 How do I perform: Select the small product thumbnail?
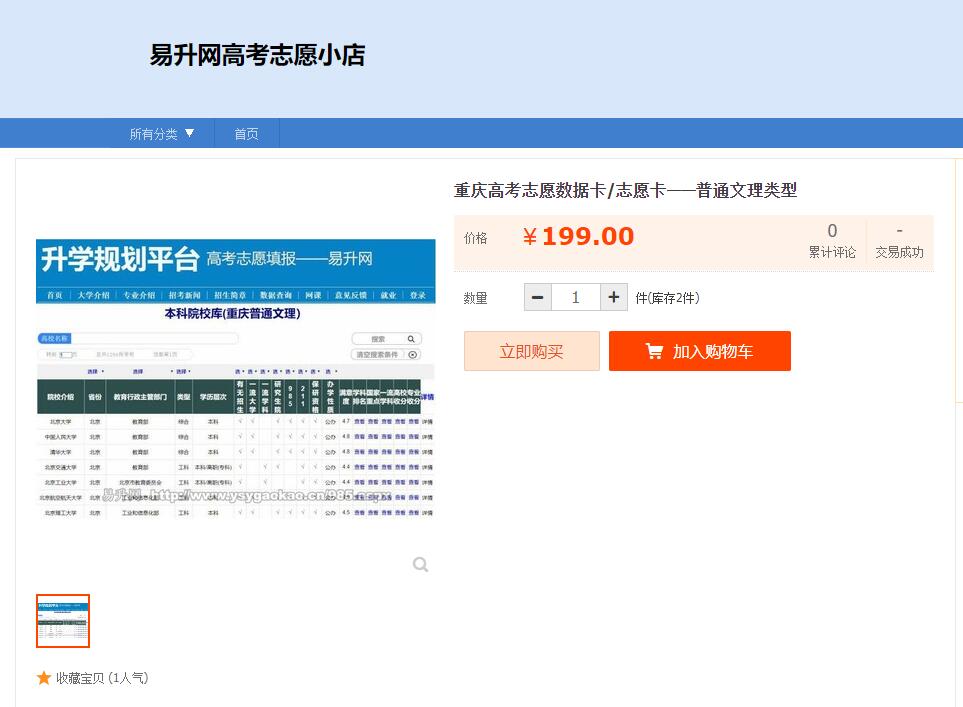(63, 621)
